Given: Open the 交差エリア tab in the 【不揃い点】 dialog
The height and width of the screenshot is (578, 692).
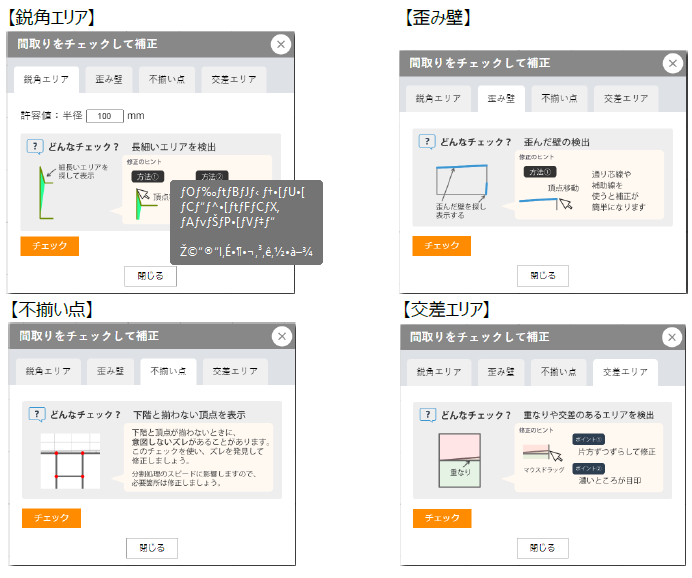Looking at the screenshot, I should coord(235,372).
